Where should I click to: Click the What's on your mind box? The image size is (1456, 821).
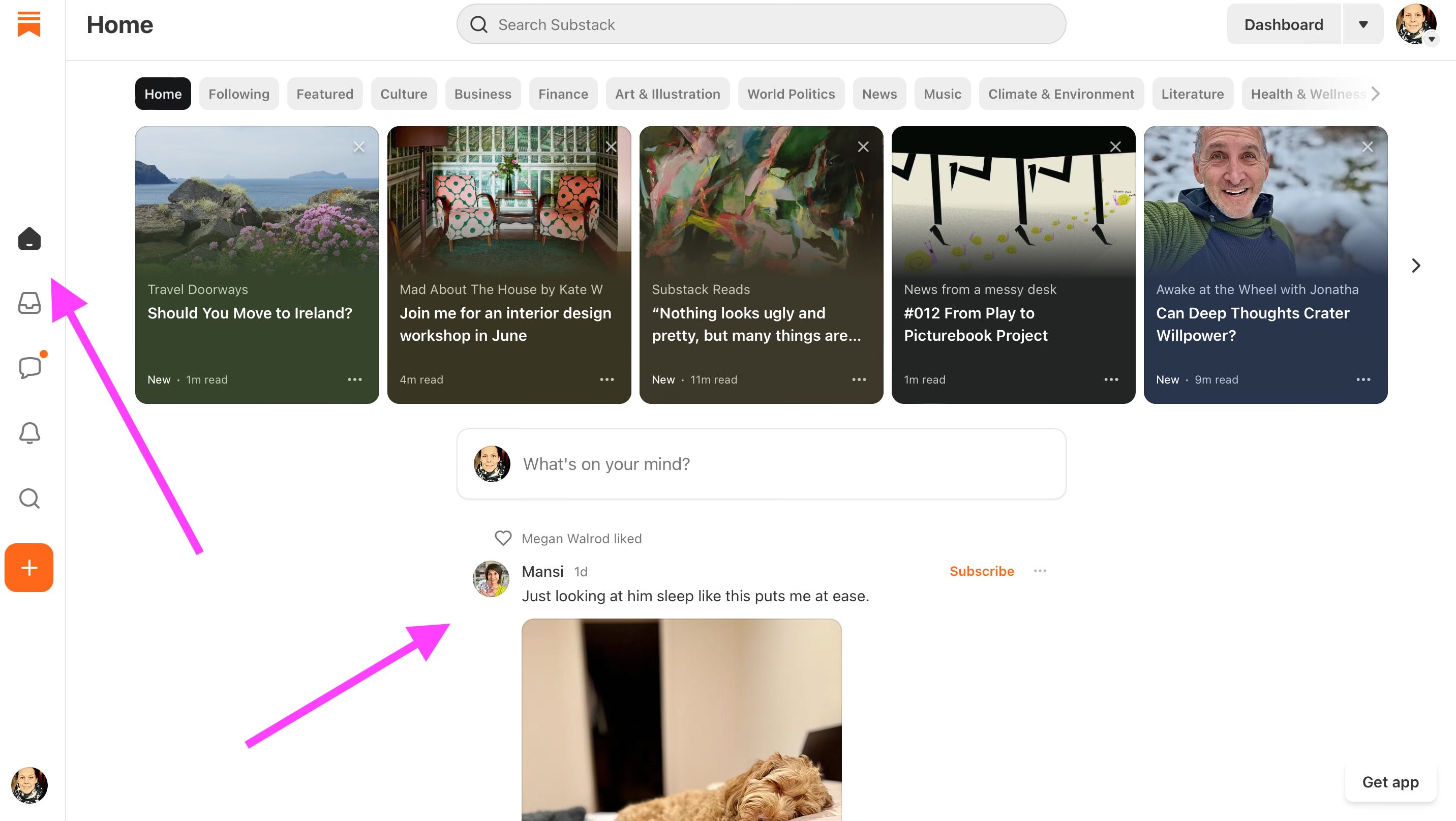[761, 463]
